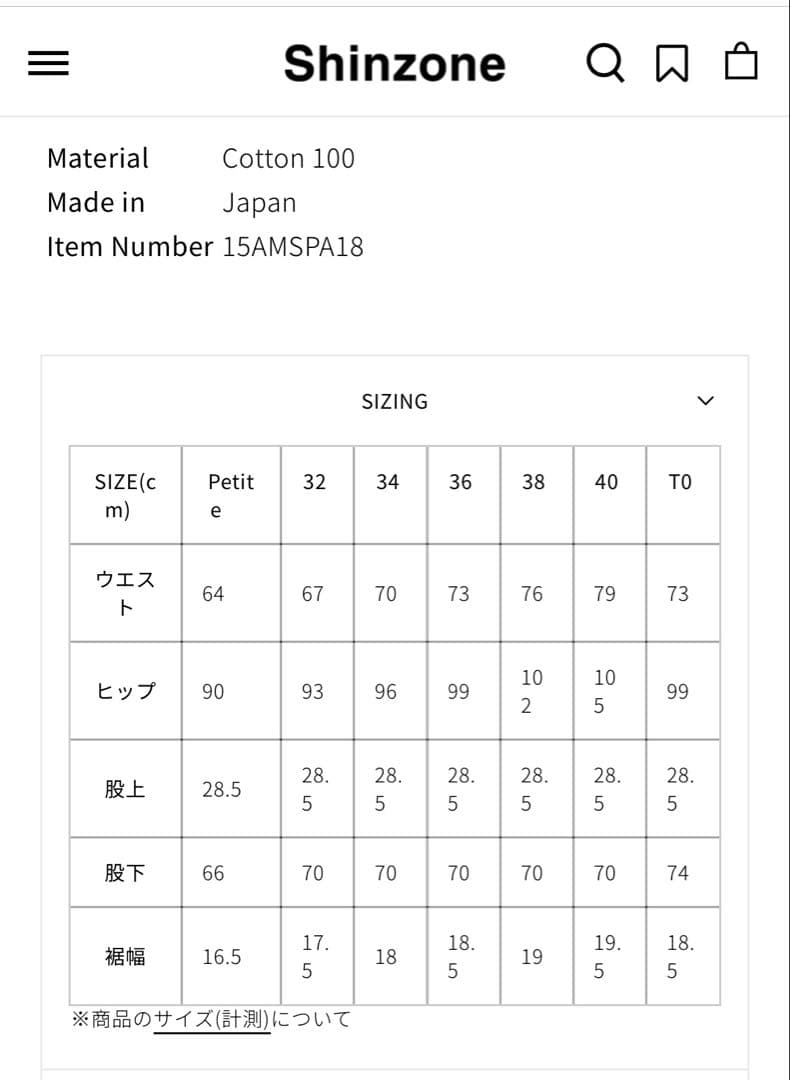Image resolution: width=790 pixels, height=1080 pixels.
Task: Open the hamburger navigation menu
Action: coord(48,64)
